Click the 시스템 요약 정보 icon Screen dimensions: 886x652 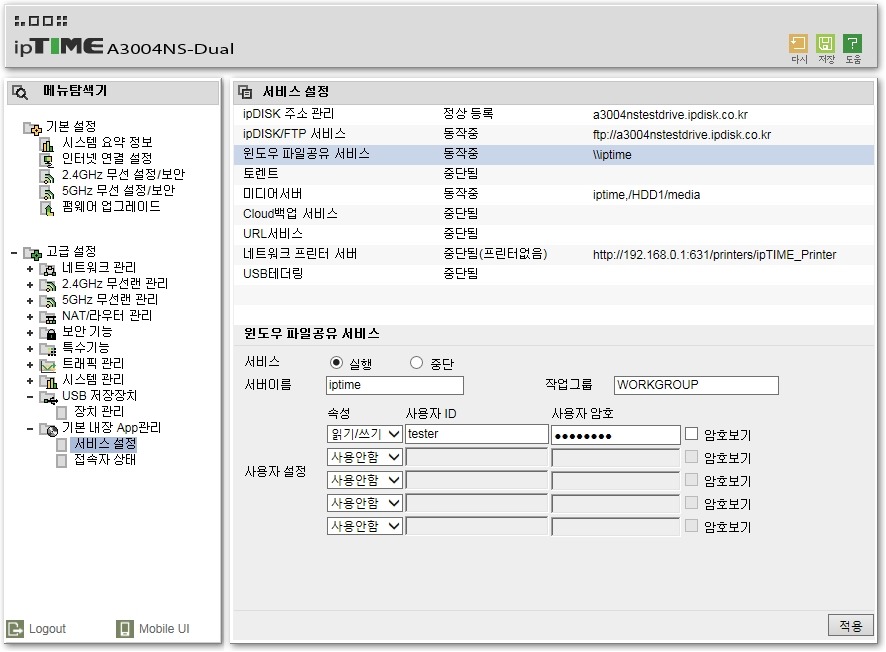point(47,144)
